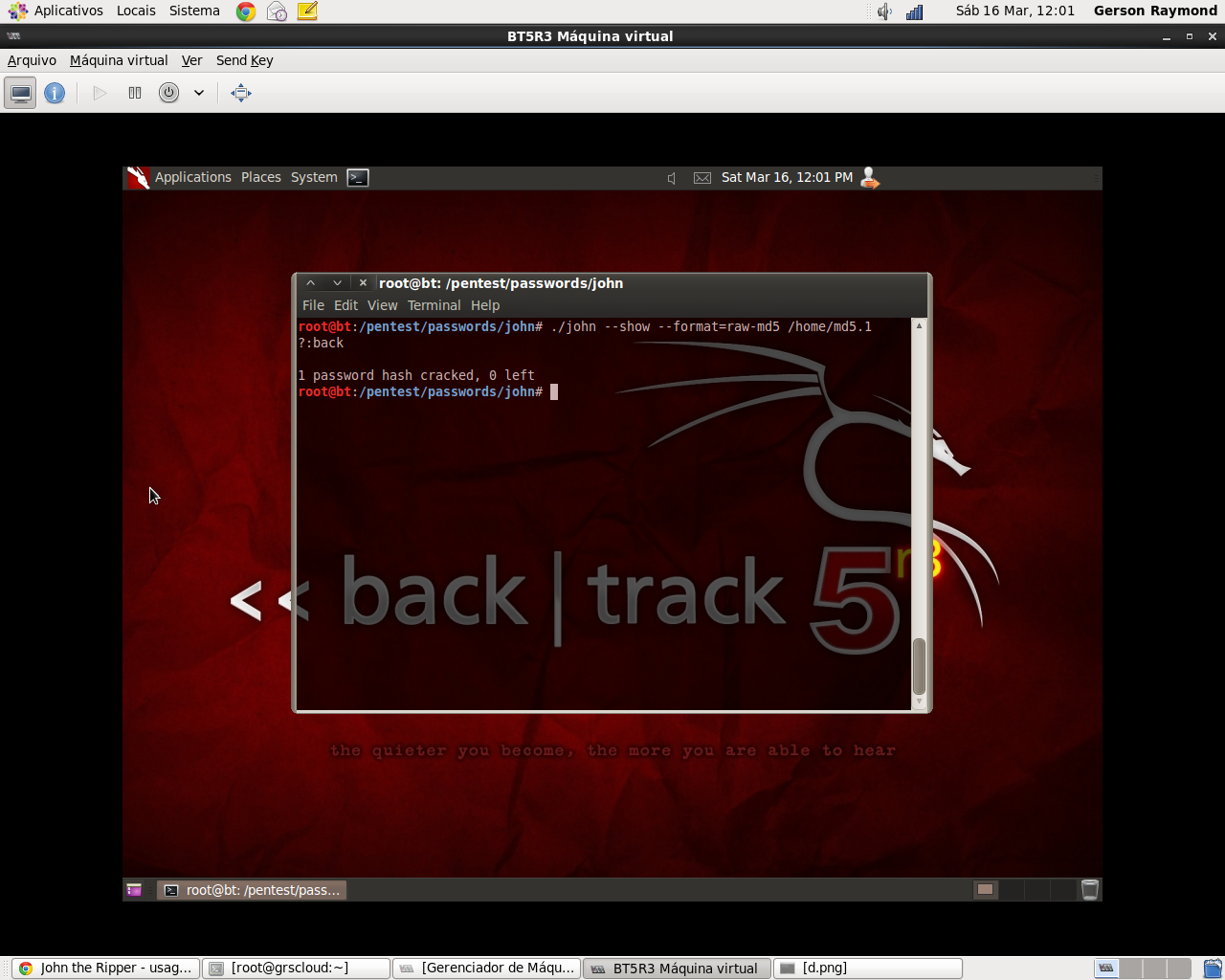The width and height of the screenshot is (1225, 980).
Task: Open the guest mail envelope indicator
Action: [702, 178]
